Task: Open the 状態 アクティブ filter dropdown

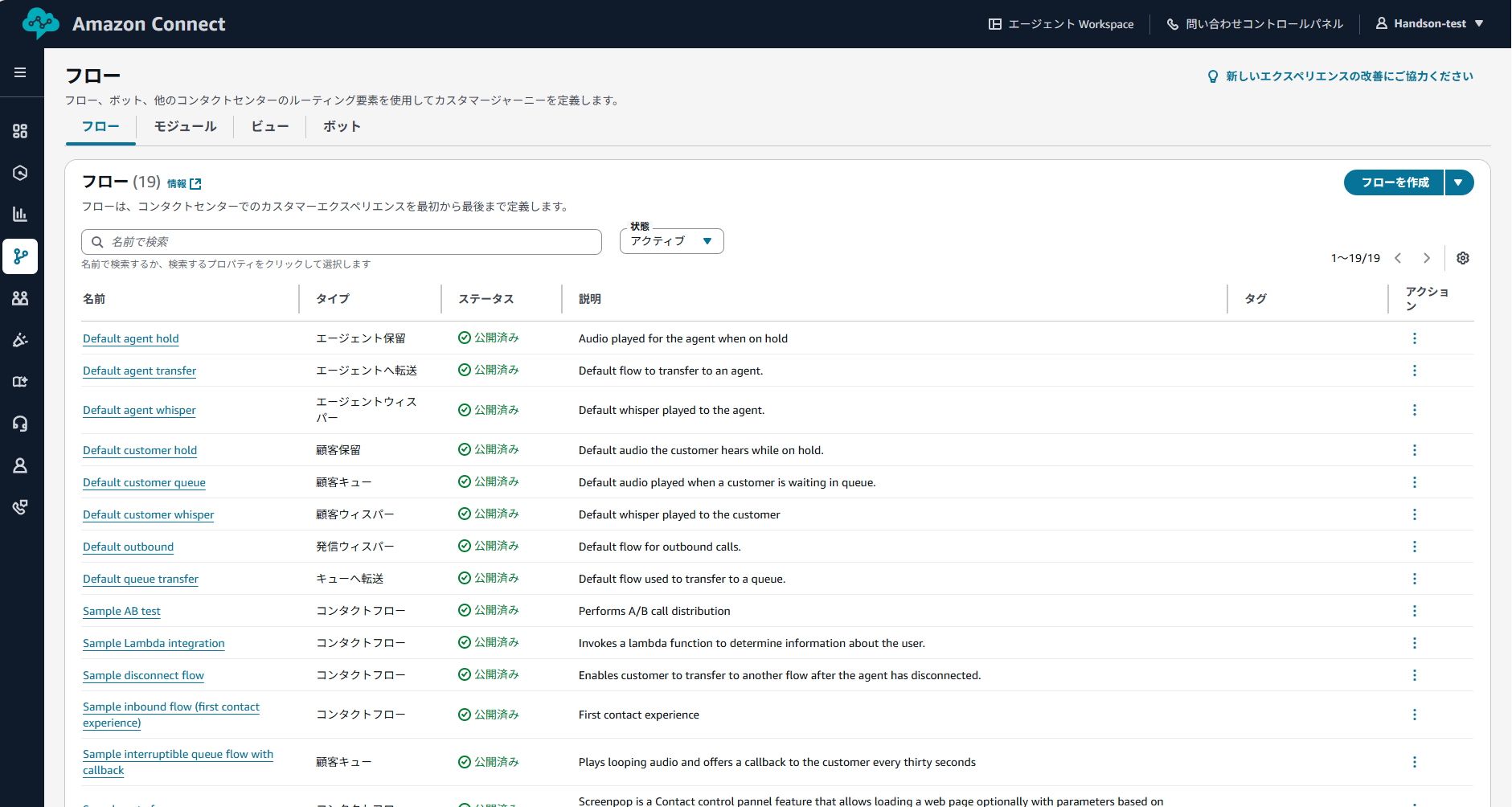Action: (671, 240)
